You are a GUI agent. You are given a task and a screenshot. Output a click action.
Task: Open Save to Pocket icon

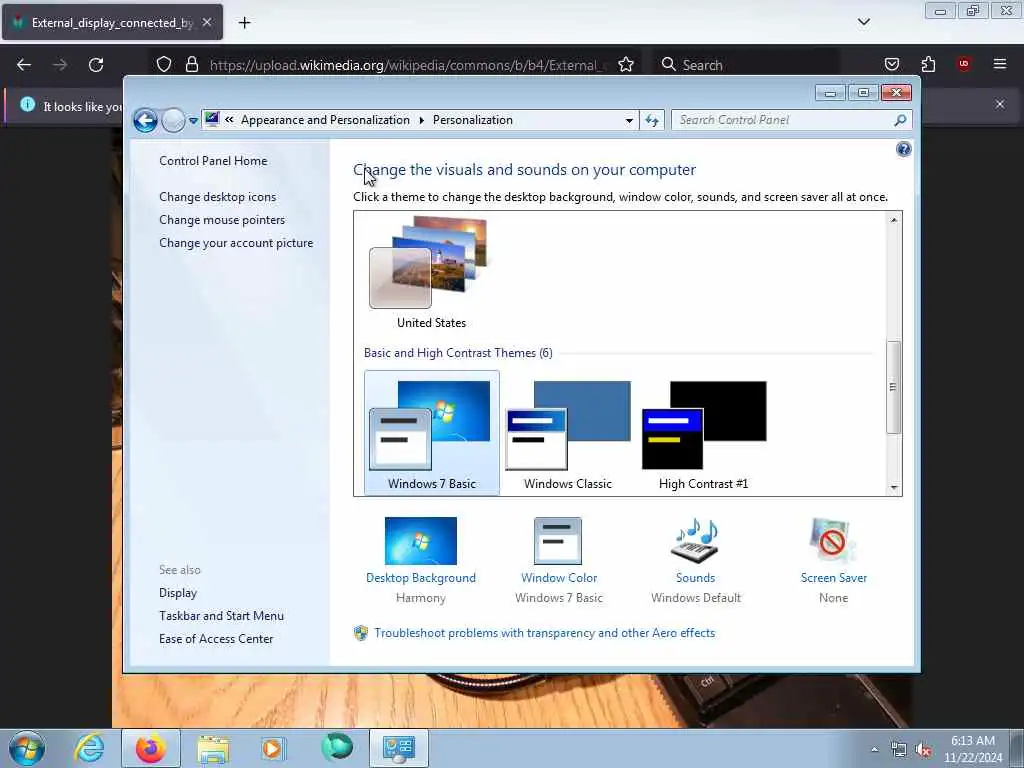click(x=891, y=64)
